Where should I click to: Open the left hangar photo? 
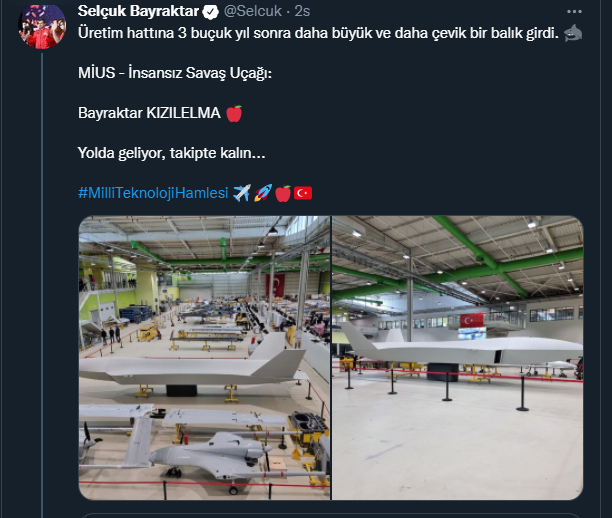pyautogui.click(x=204, y=358)
